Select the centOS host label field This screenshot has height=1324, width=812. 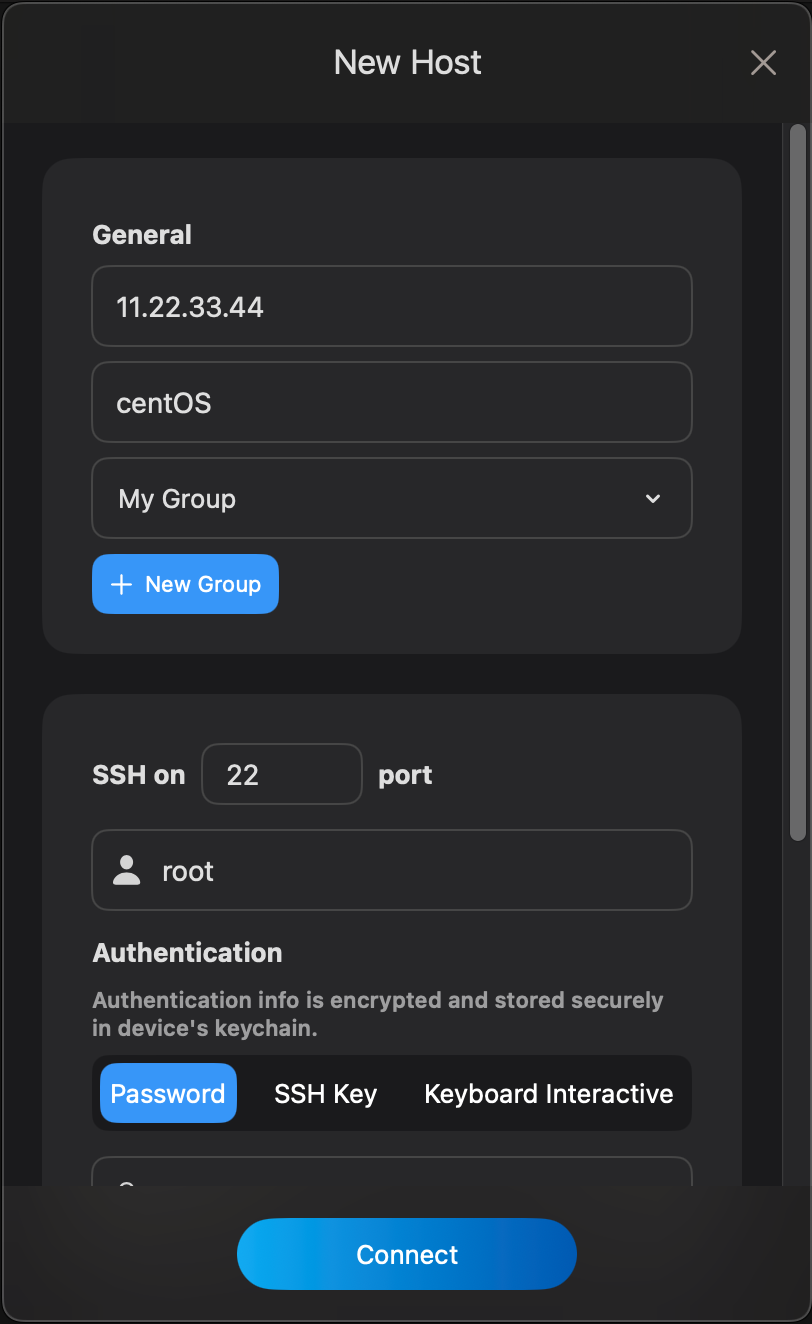pos(392,402)
